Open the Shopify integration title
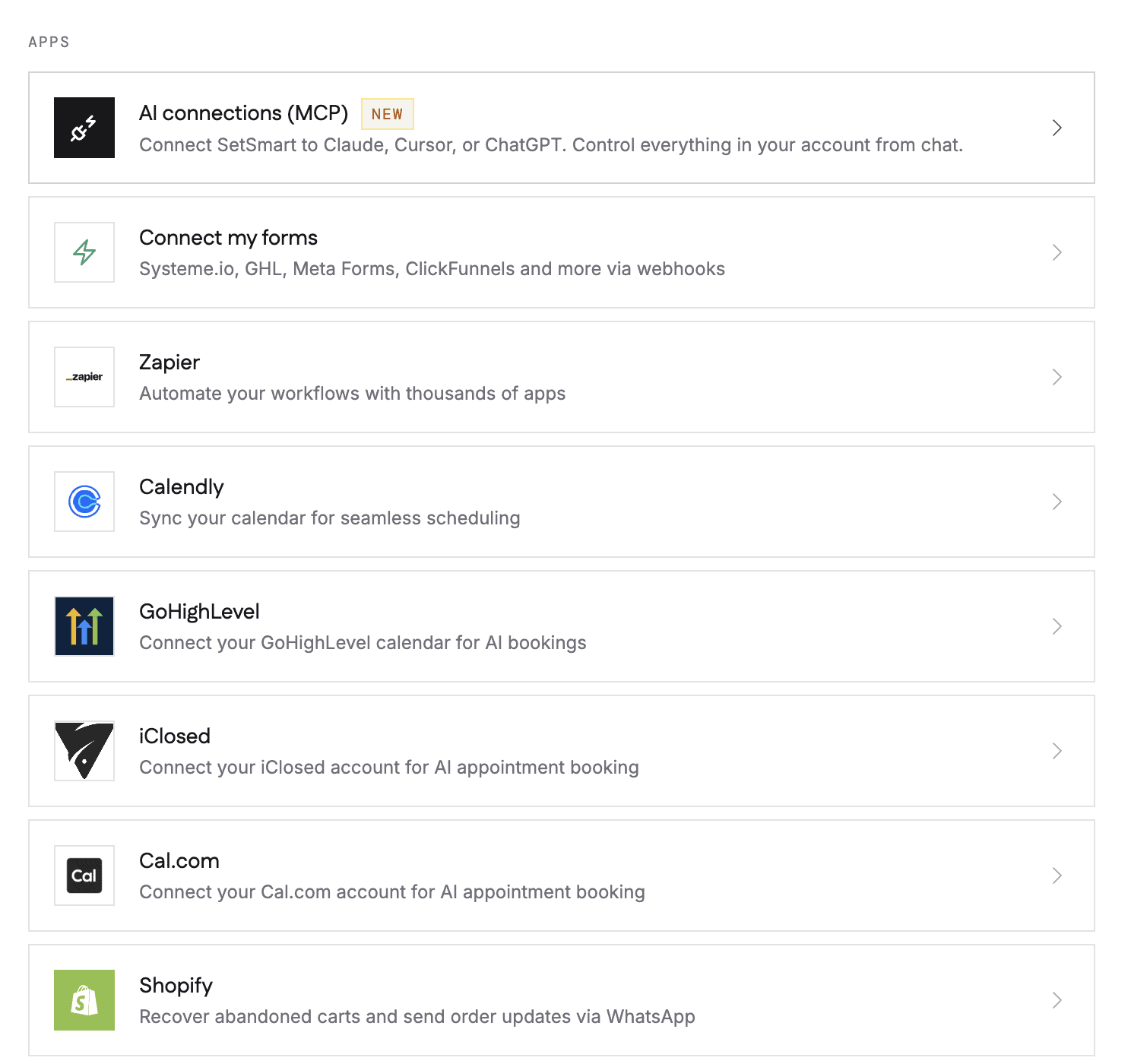This screenshot has width=1131, height=1064. pos(176,986)
